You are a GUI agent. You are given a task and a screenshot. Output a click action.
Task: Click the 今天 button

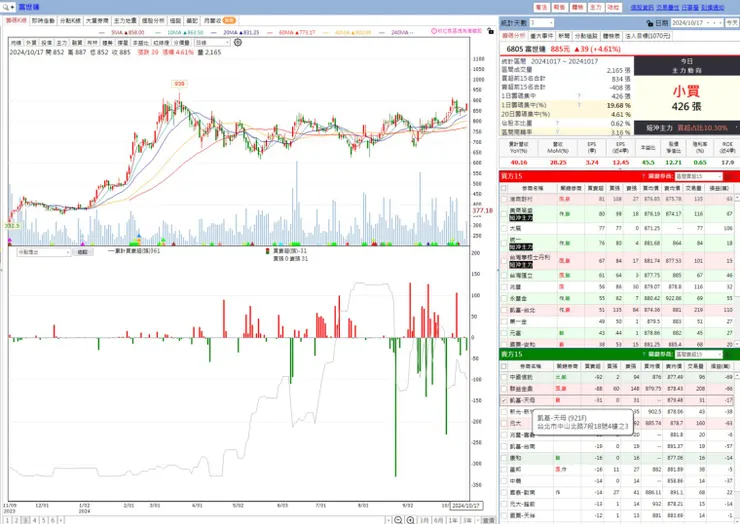732,23
